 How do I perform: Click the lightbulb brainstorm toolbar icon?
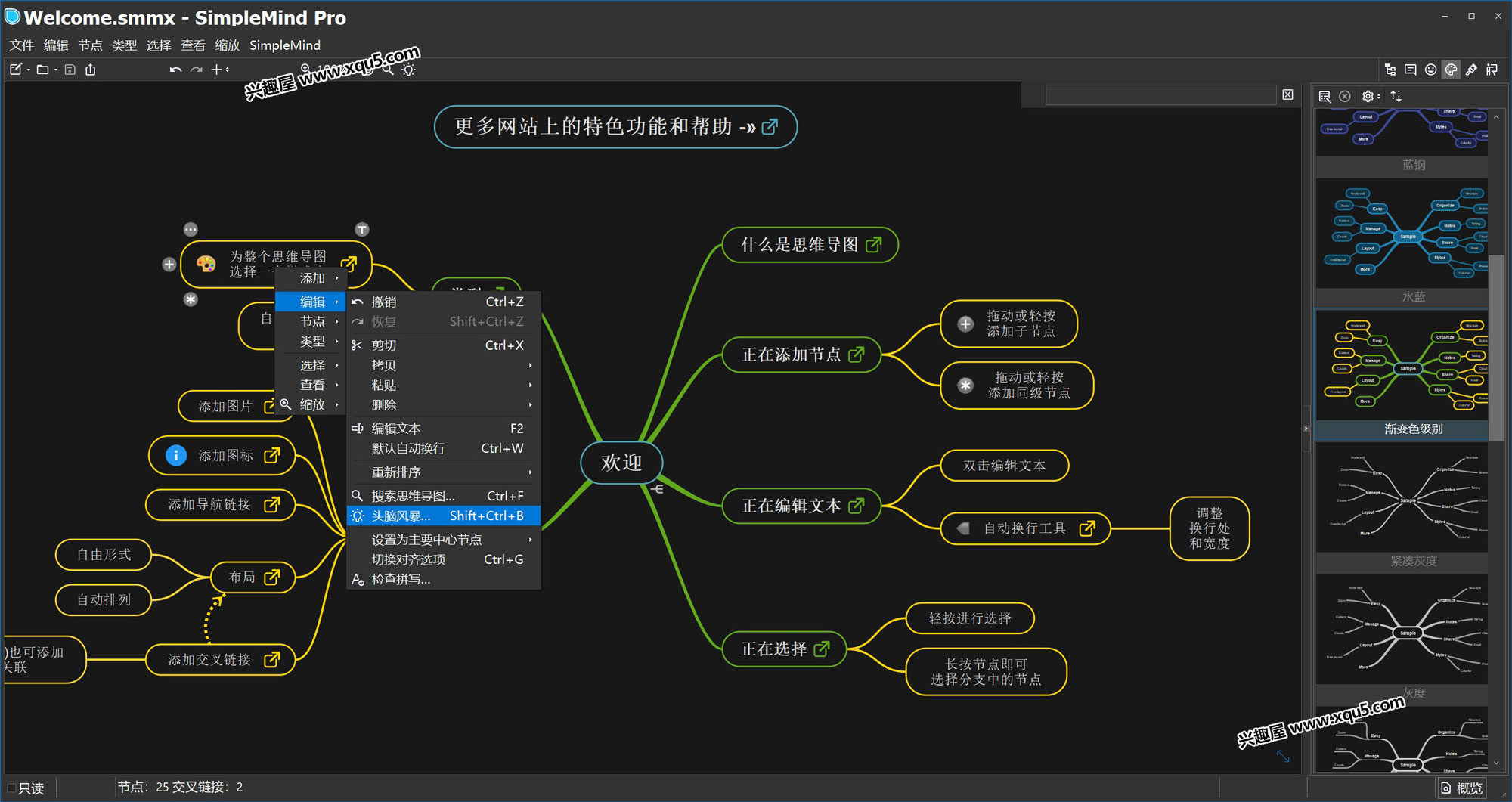[409, 70]
